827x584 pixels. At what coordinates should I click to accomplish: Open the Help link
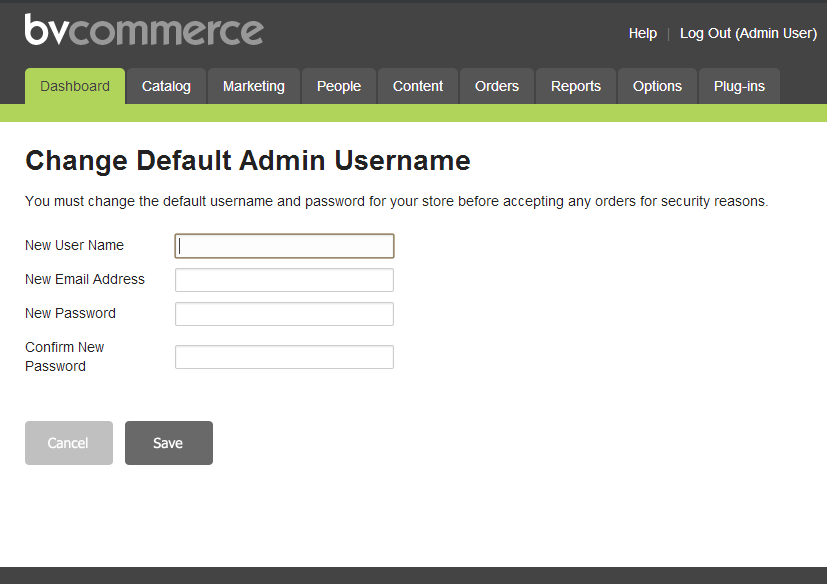[642, 33]
